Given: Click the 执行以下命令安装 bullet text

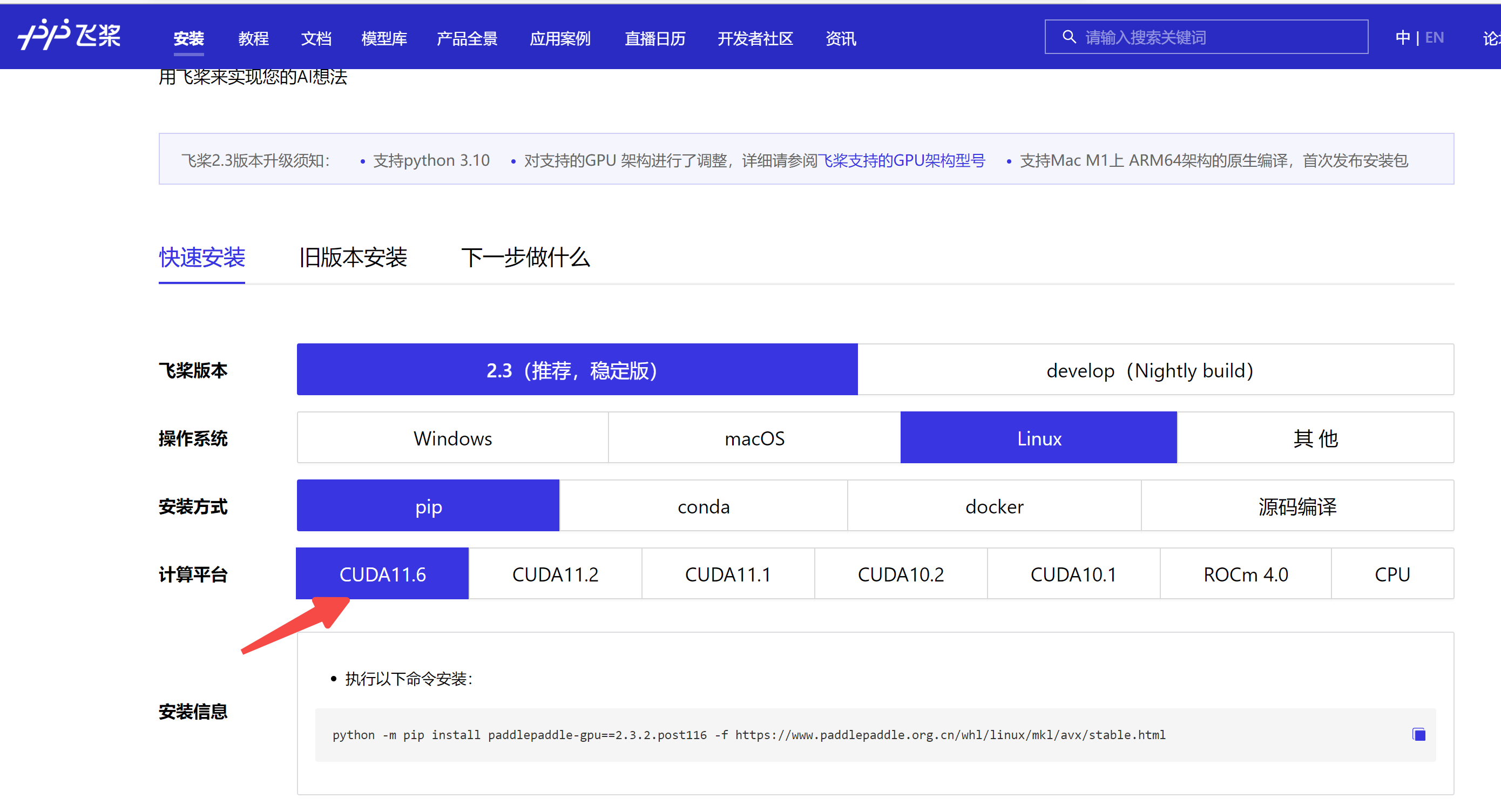Looking at the screenshot, I should click(x=409, y=679).
